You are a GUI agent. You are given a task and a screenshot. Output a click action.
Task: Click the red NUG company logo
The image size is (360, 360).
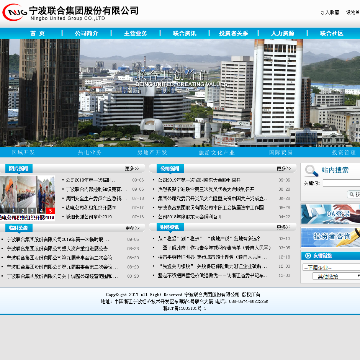(x=14, y=12)
